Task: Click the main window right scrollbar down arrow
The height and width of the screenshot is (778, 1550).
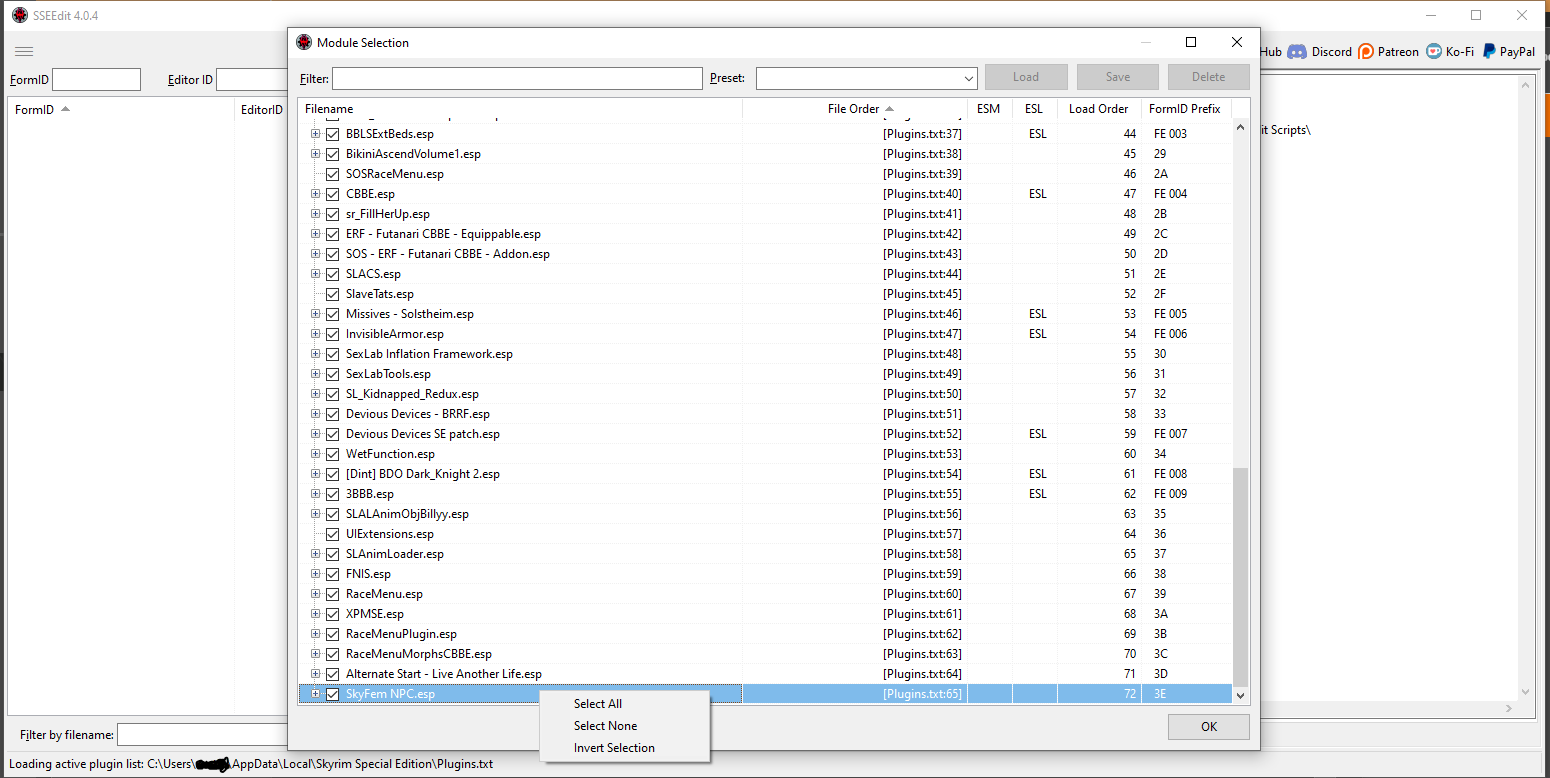Action: (x=1525, y=692)
